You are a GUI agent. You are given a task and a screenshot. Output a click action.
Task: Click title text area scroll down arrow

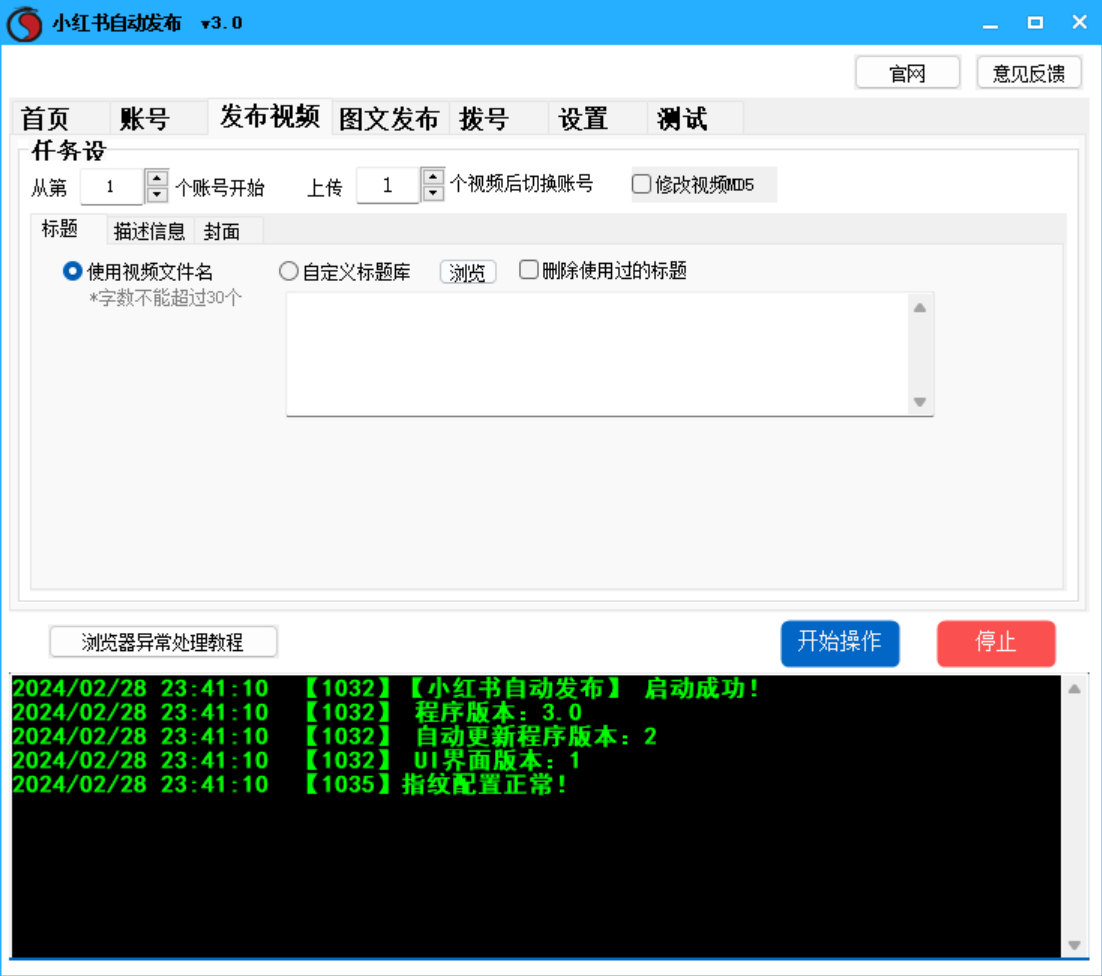pyautogui.click(x=920, y=402)
